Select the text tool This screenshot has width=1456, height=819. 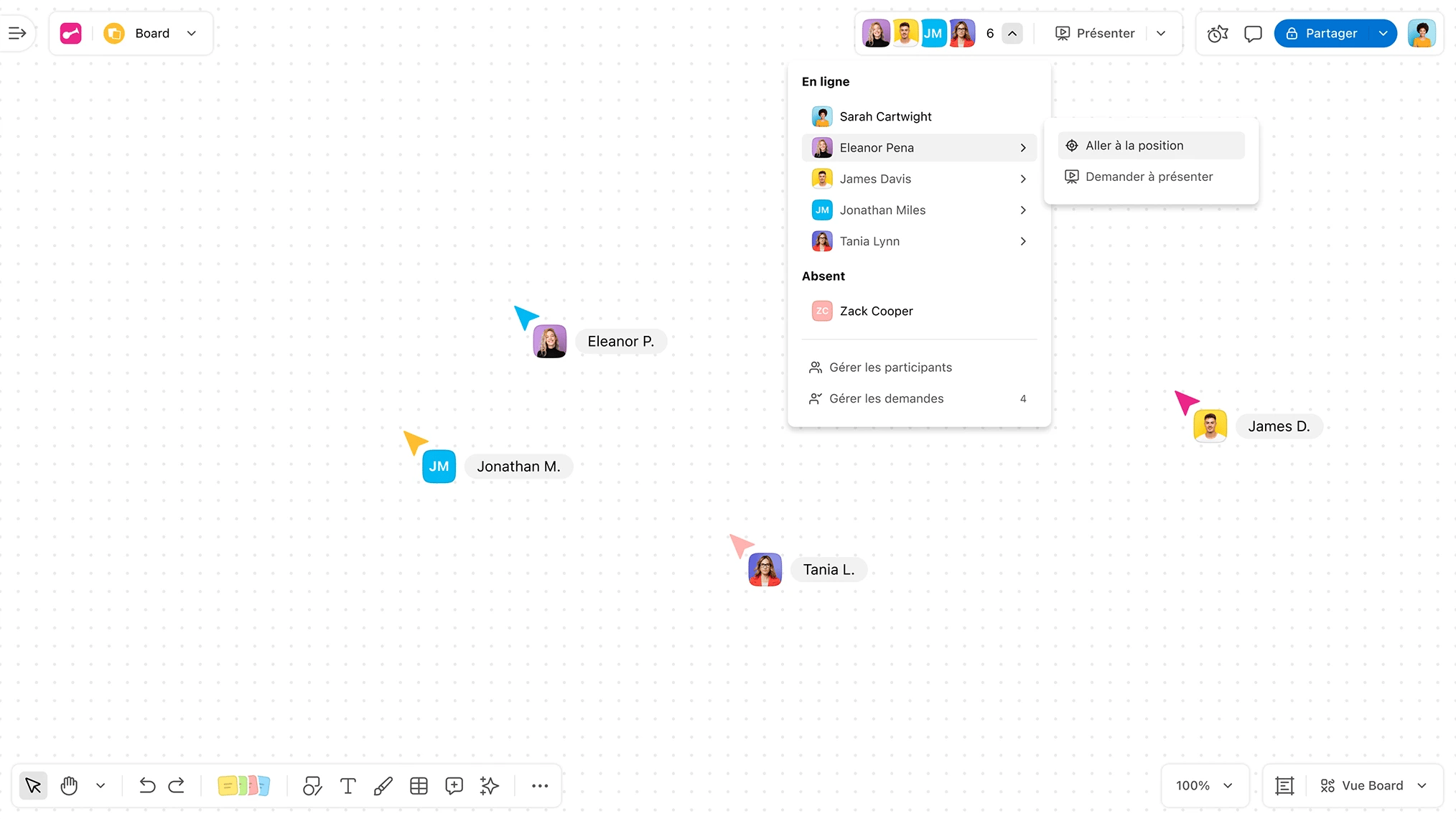(x=348, y=785)
